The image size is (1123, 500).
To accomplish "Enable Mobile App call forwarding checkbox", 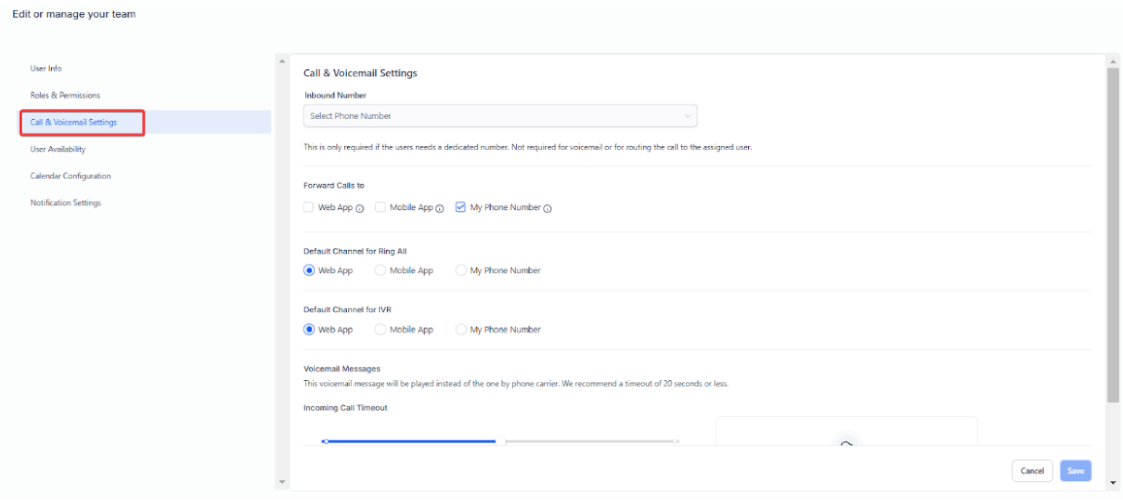I will [x=381, y=207].
